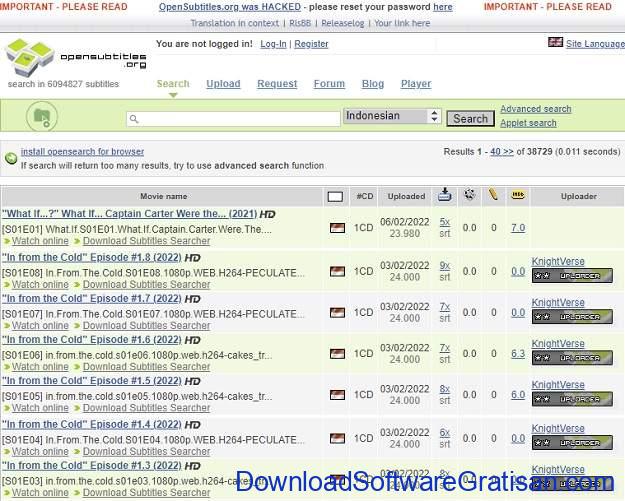
Task: Click the password reset 'here' link
Action: click(x=442, y=7)
